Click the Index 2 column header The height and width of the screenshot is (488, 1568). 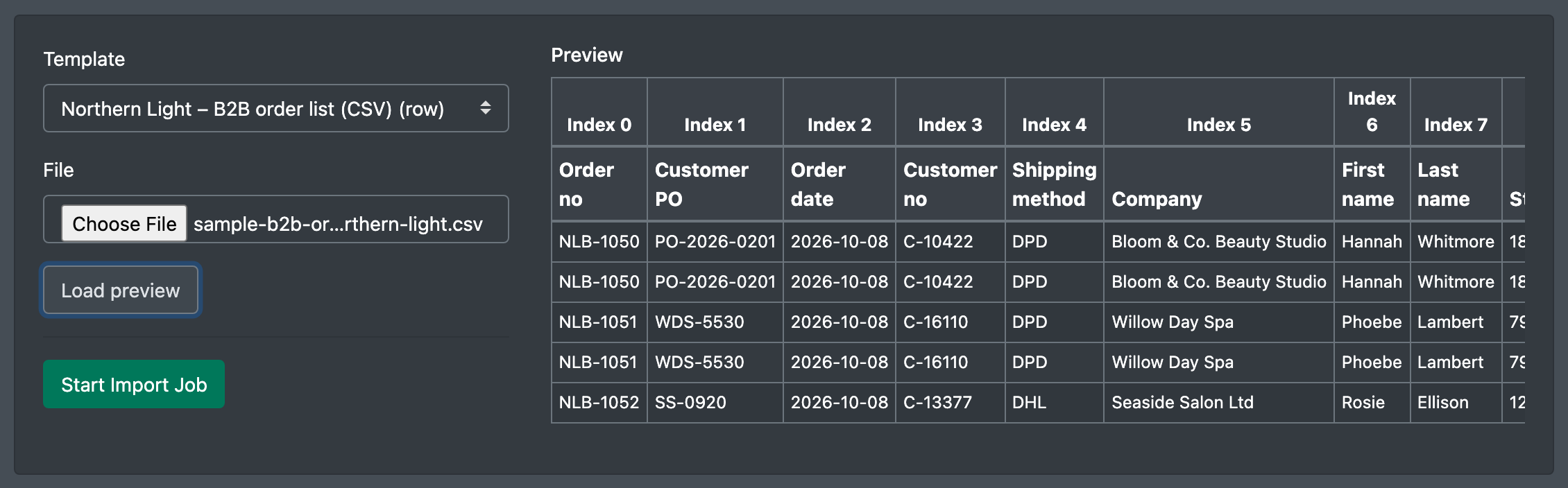[x=840, y=112]
